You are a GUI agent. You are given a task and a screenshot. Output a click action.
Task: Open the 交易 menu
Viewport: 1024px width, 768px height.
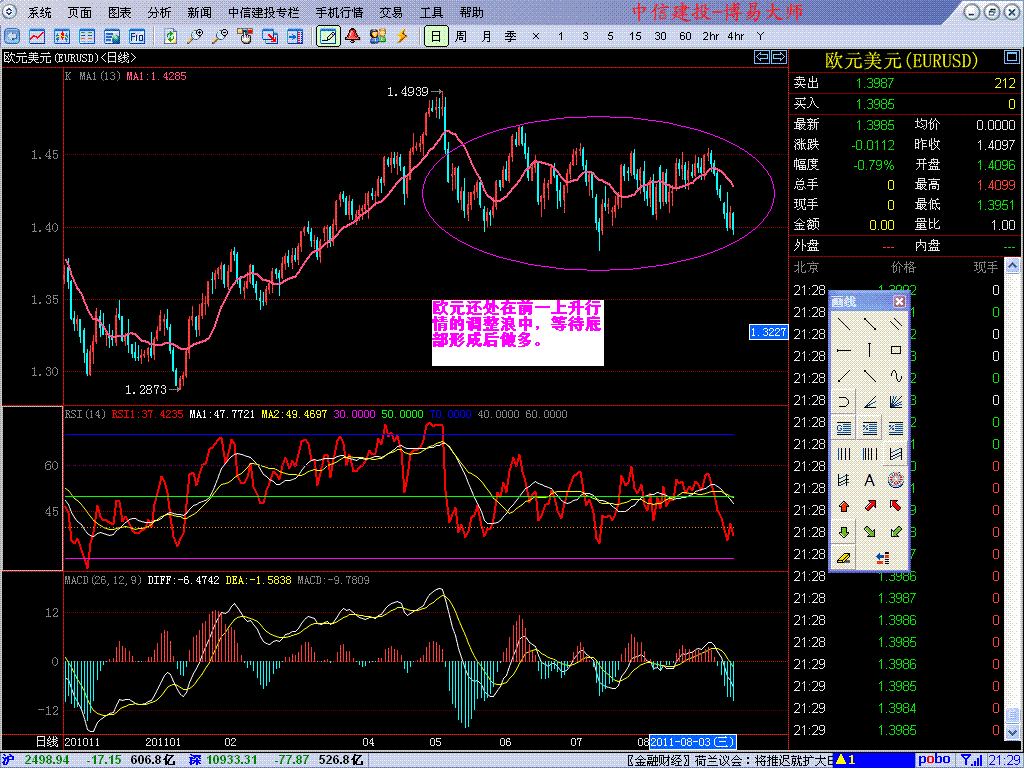point(391,12)
